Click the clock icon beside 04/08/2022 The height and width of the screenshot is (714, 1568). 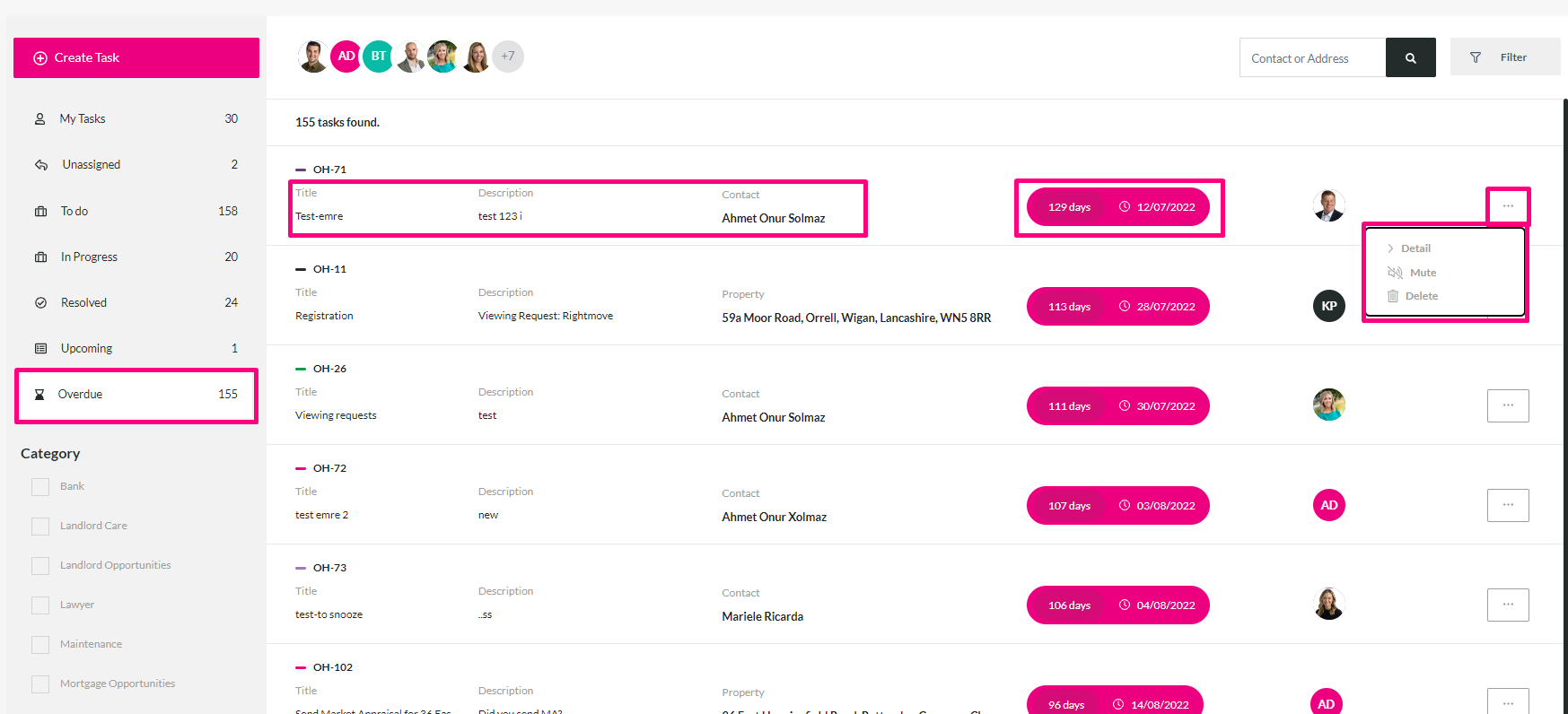coord(1124,605)
